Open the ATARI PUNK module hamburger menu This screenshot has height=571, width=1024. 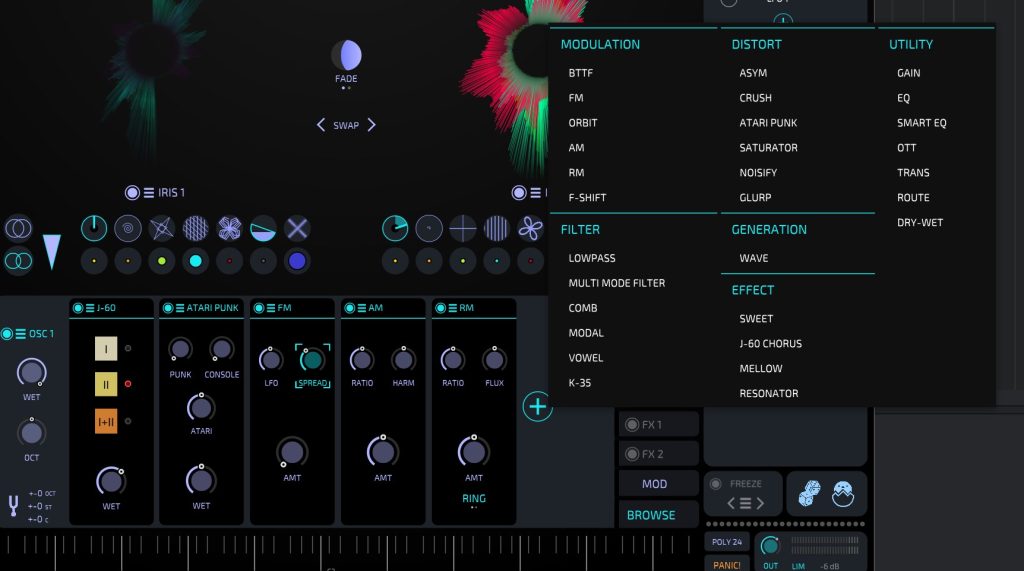pyautogui.click(x=179, y=308)
